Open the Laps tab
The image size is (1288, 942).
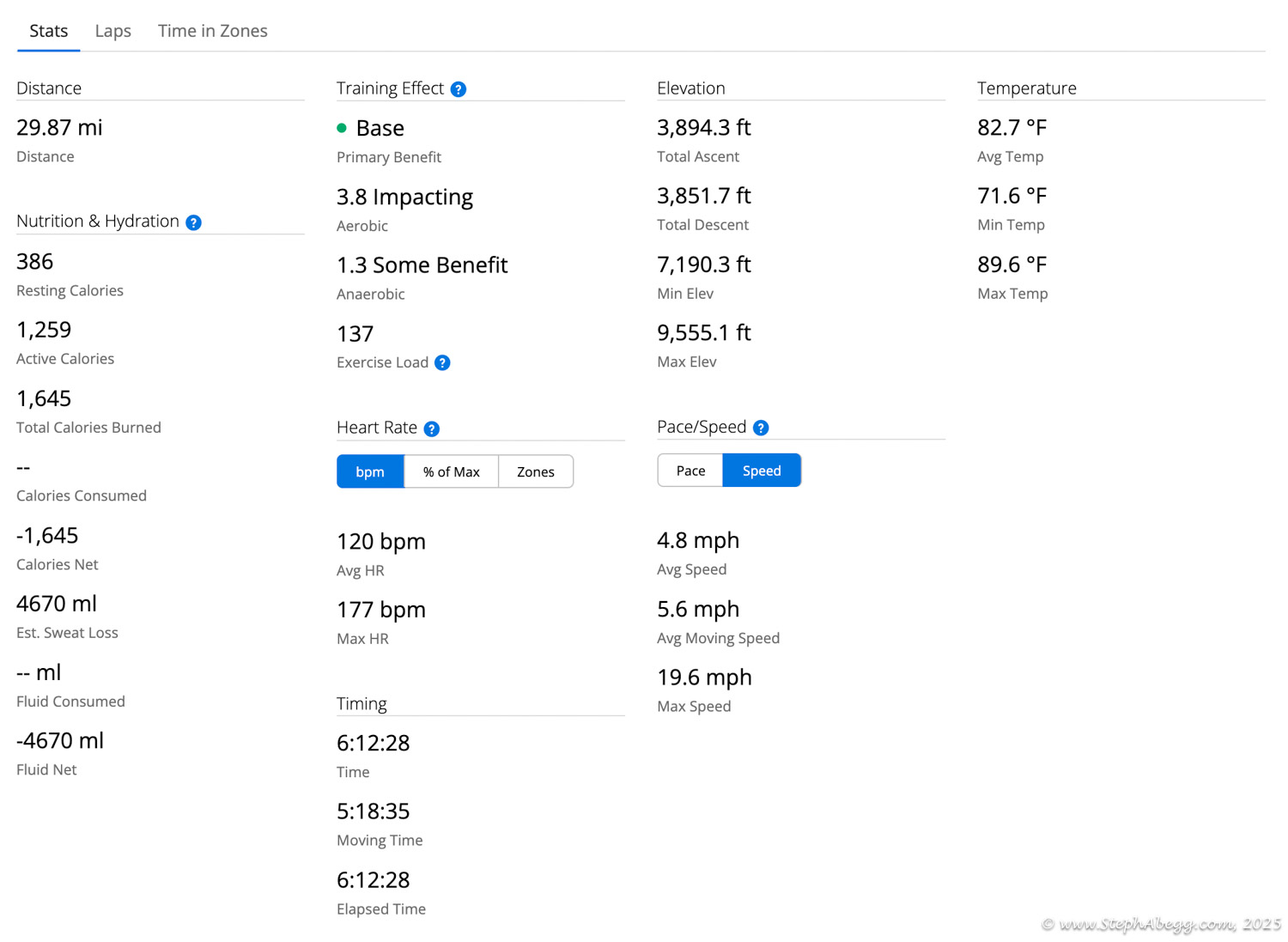tap(113, 31)
